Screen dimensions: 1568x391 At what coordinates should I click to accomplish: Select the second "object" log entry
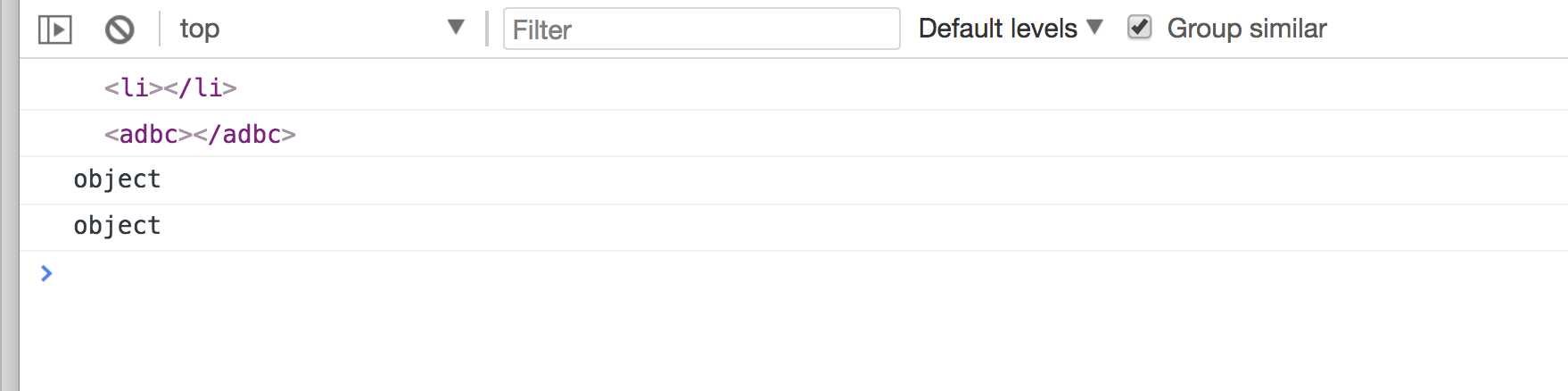[x=117, y=226]
